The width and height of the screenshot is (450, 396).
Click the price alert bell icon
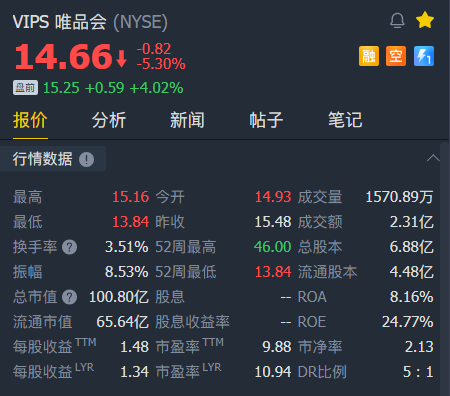(x=397, y=21)
